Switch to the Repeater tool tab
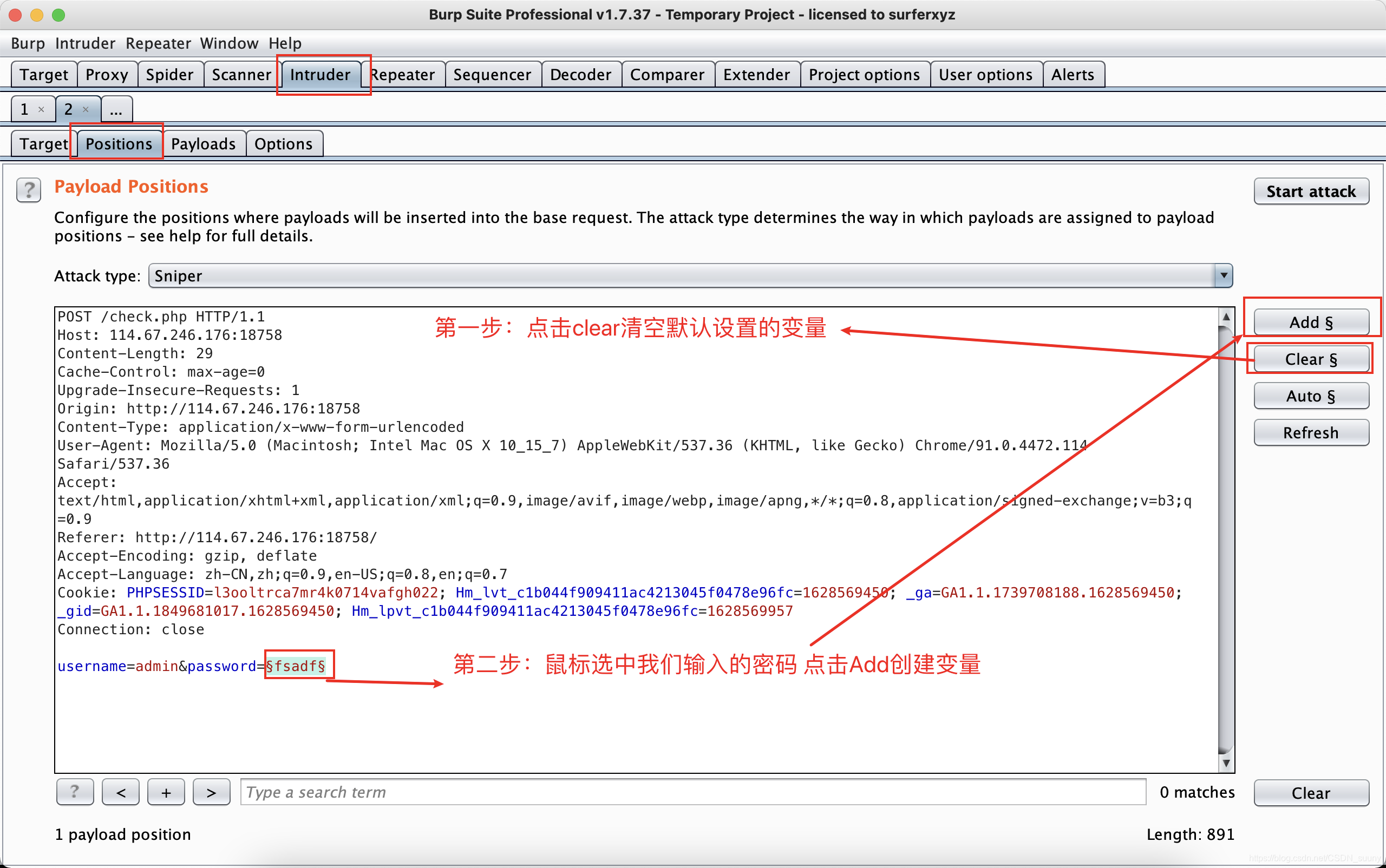 [403, 75]
